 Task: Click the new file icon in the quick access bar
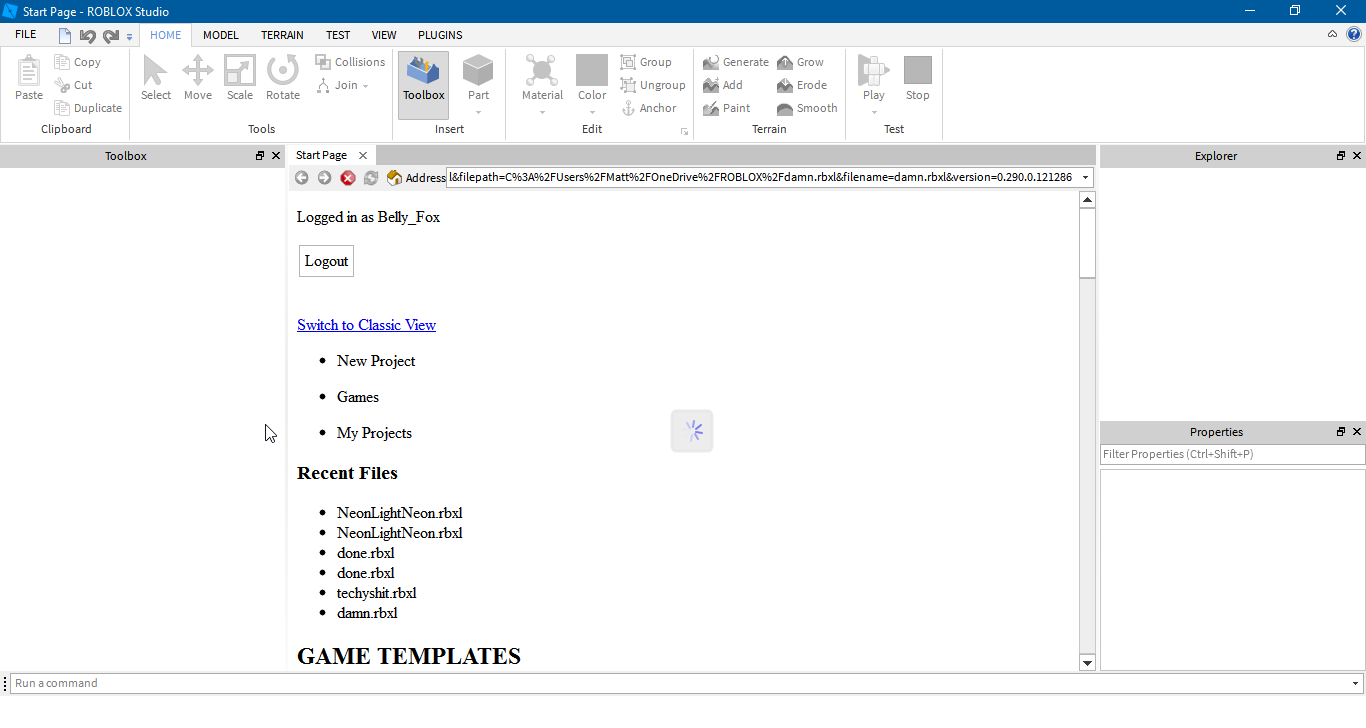pyautogui.click(x=65, y=36)
